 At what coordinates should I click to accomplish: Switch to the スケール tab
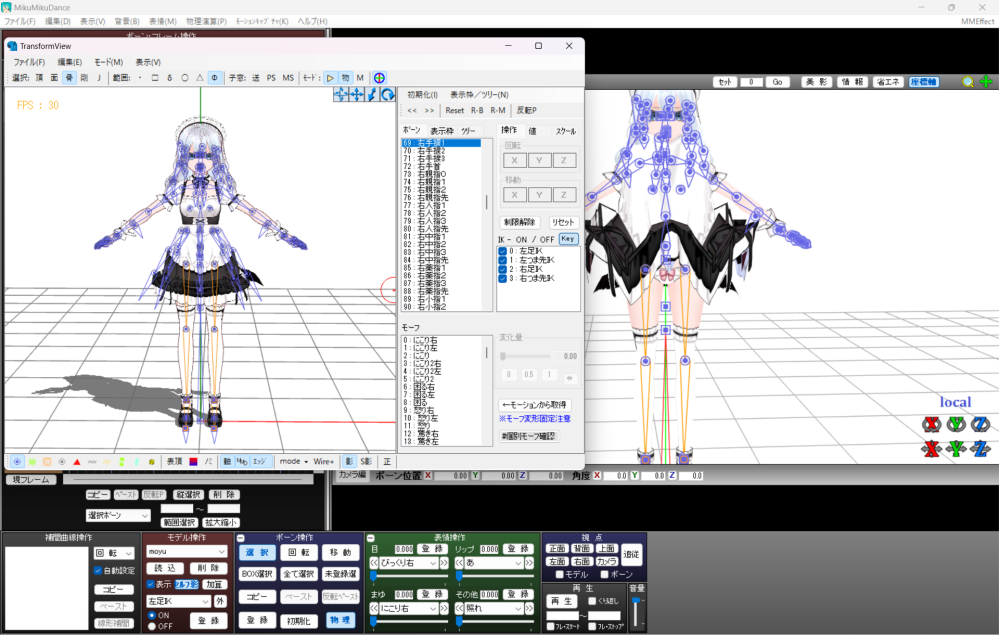[565, 131]
